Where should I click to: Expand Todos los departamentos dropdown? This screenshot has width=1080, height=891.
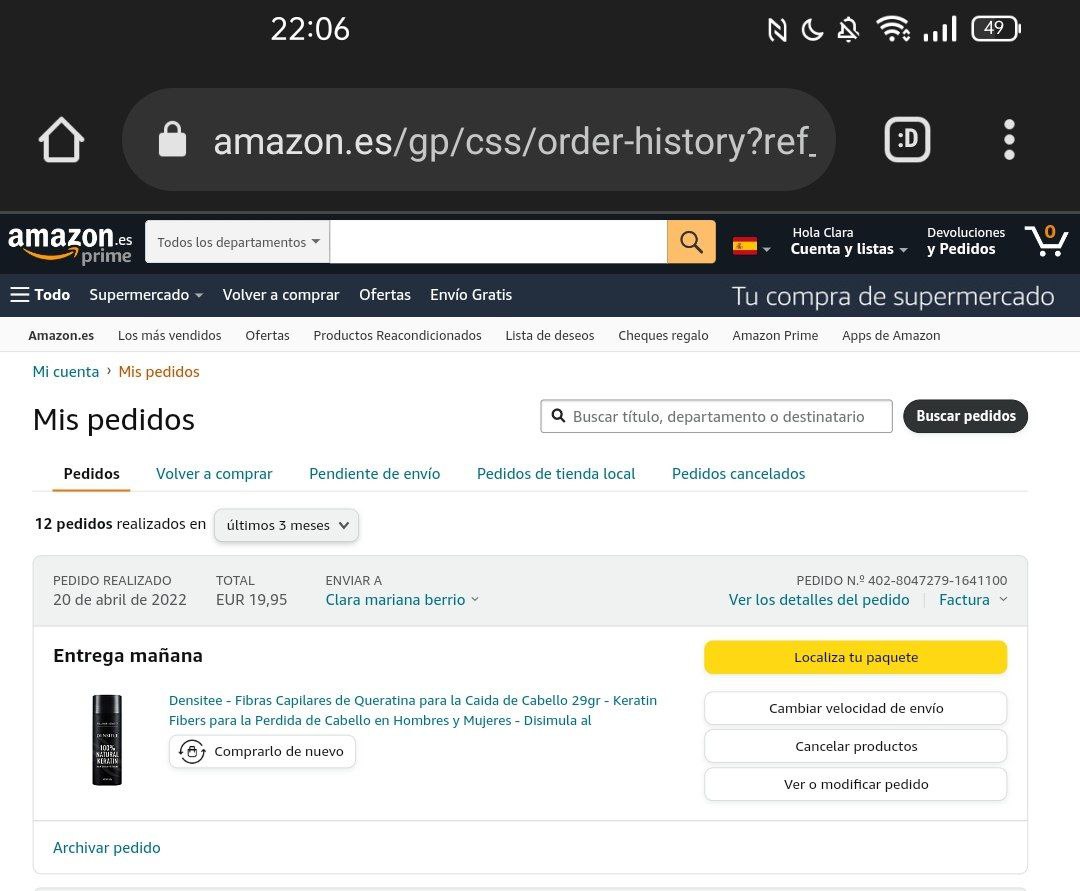pos(238,242)
